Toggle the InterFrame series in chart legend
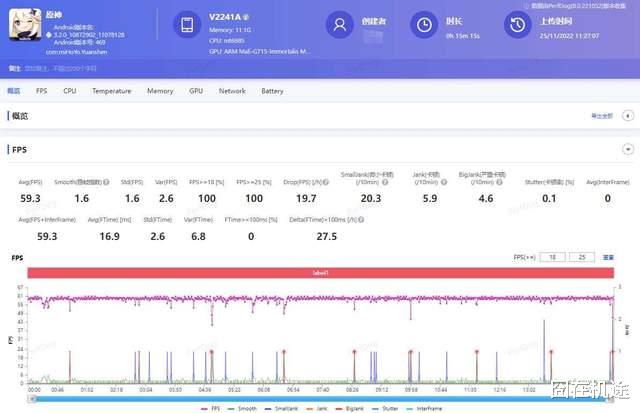Image resolution: width=640 pixels, height=413 pixels. pos(424,409)
